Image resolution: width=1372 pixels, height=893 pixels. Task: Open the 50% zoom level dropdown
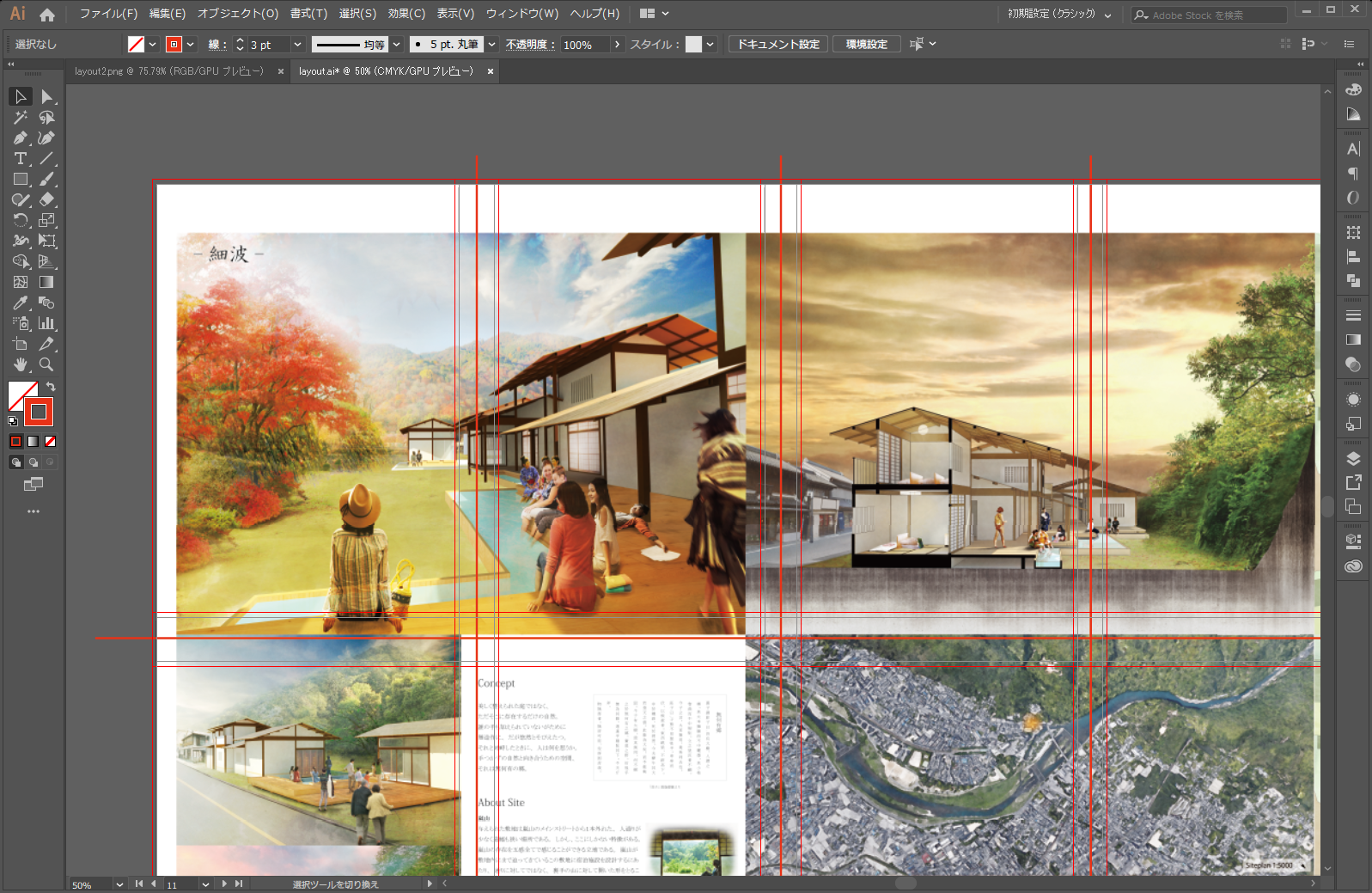click(119, 884)
